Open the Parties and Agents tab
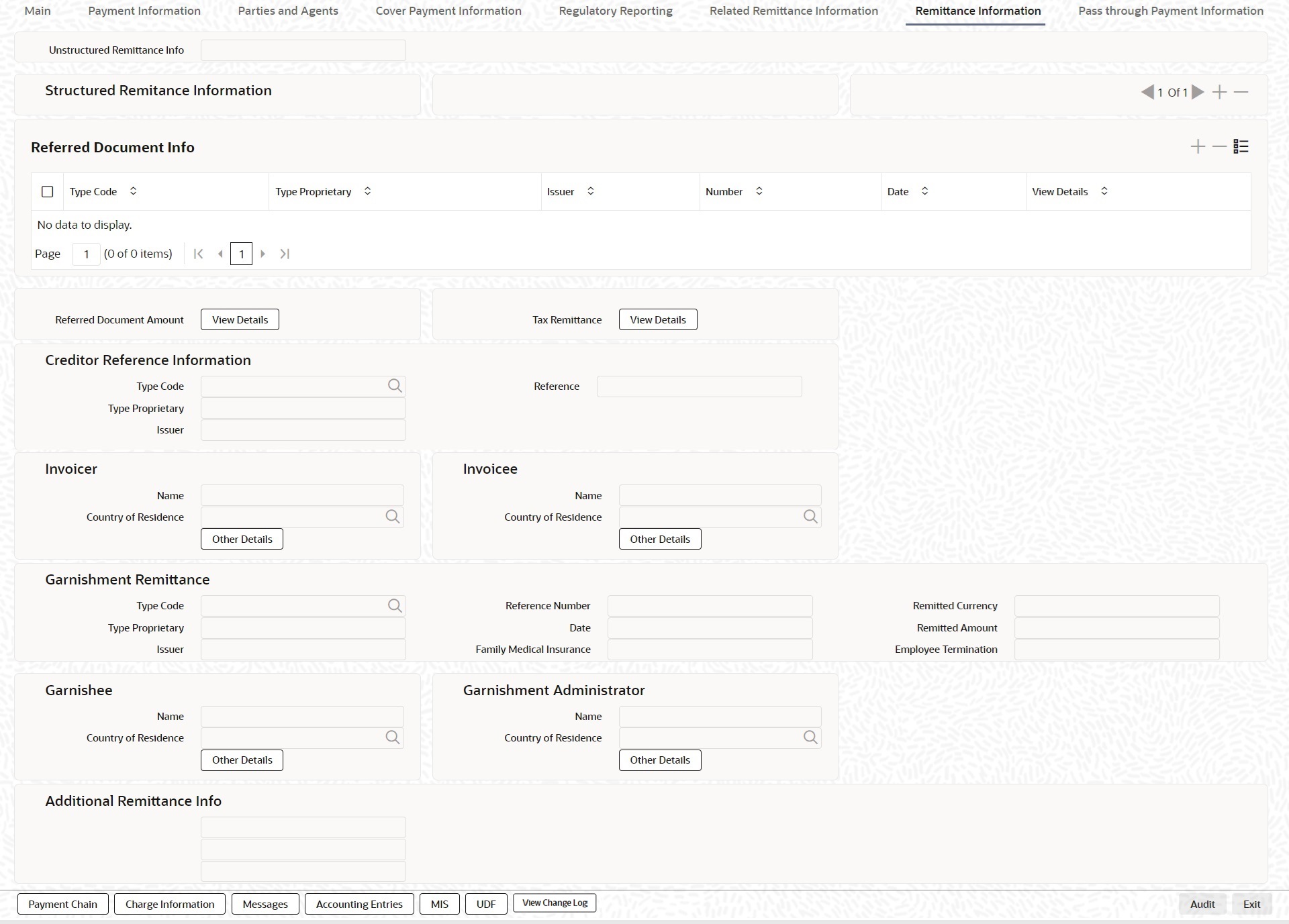Viewport: 1289px width, 924px height. coord(287,11)
